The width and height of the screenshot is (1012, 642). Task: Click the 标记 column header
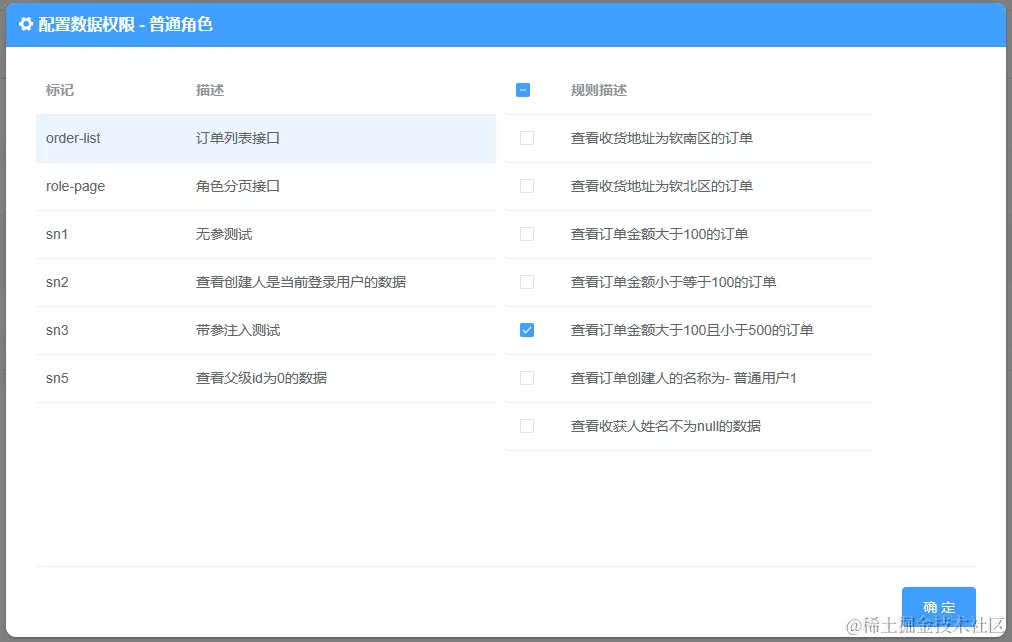pyautogui.click(x=59, y=90)
